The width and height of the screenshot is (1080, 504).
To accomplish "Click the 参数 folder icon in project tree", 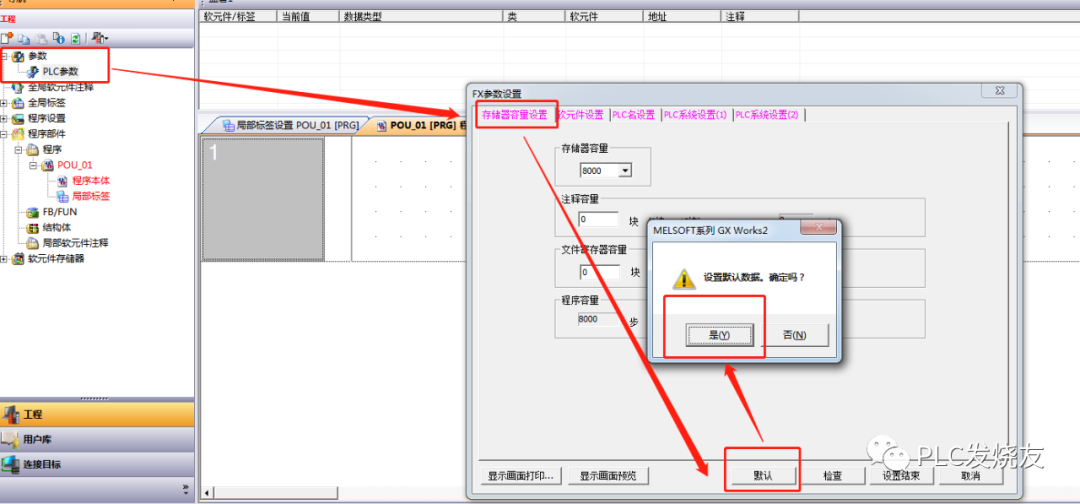I will pyautogui.click(x=19, y=56).
